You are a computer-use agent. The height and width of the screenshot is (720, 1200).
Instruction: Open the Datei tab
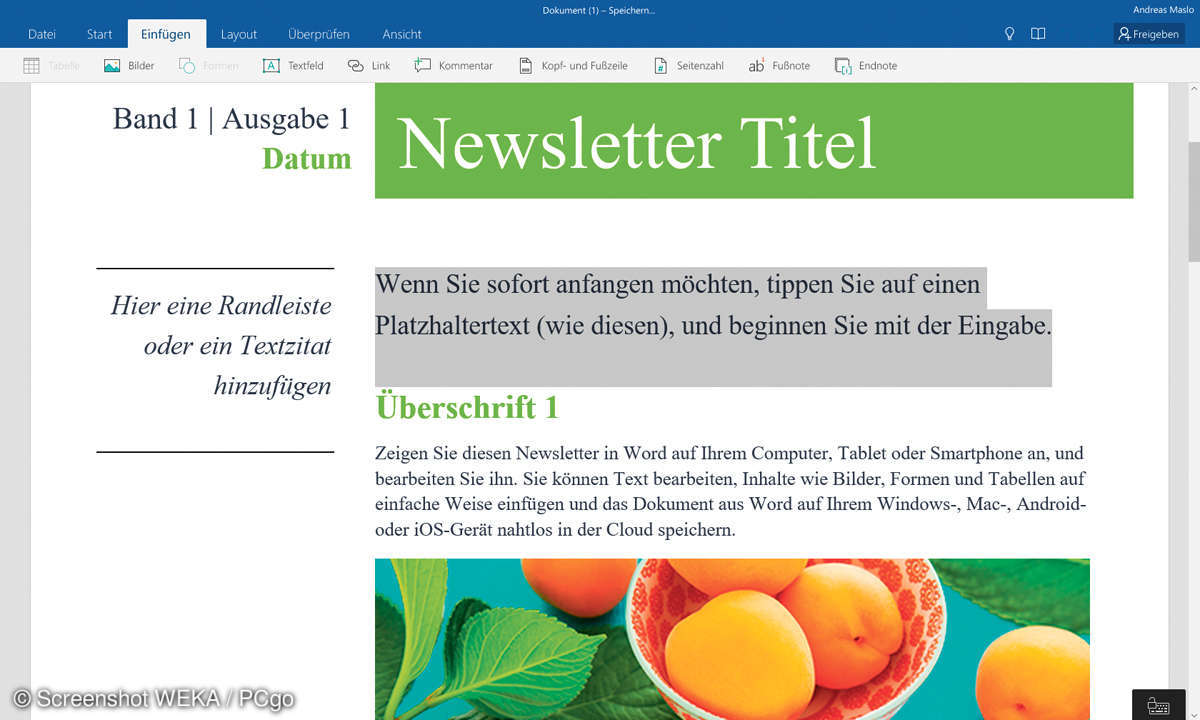tap(42, 34)
